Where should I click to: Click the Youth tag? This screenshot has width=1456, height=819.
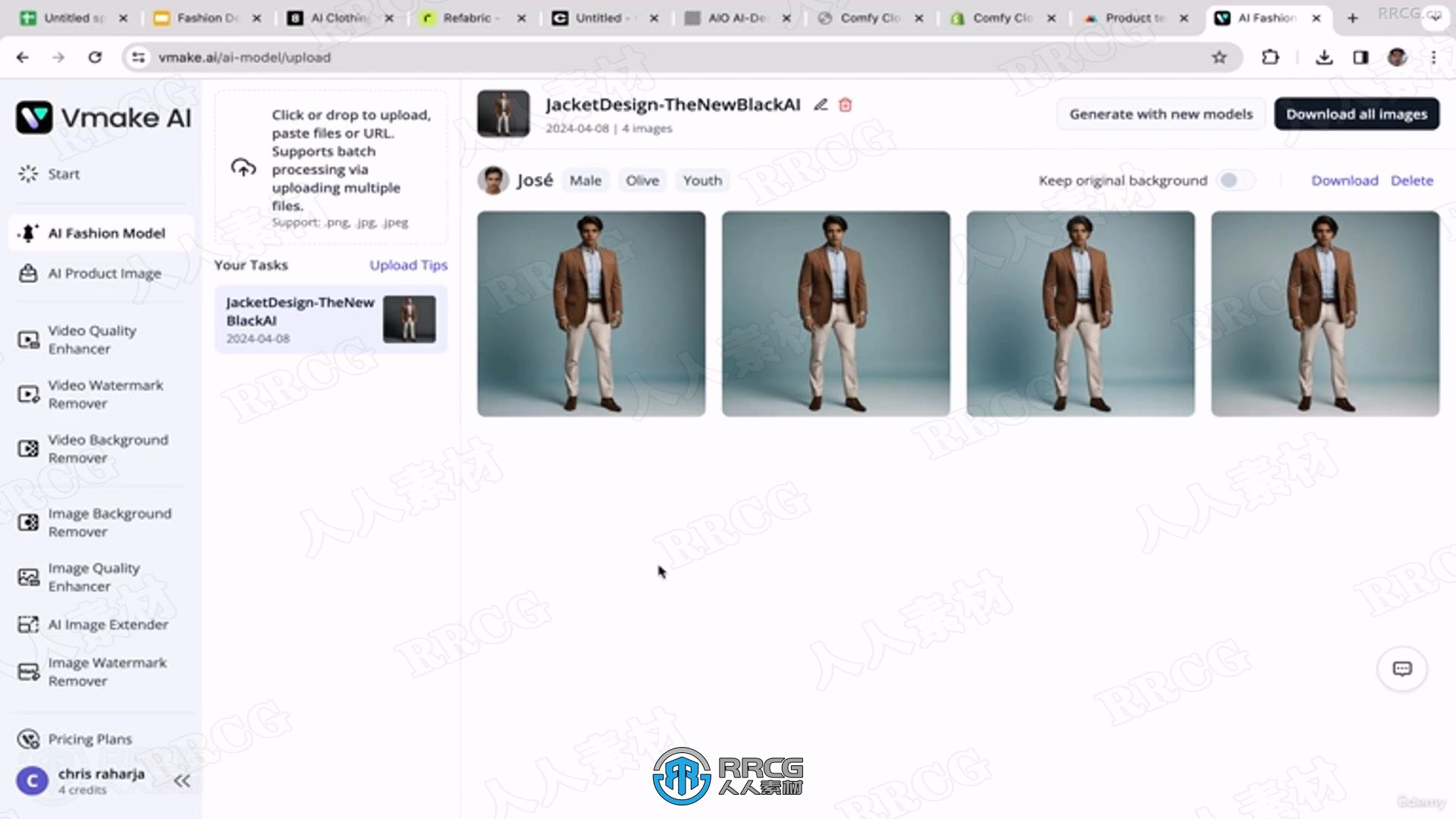coord(702,180)
